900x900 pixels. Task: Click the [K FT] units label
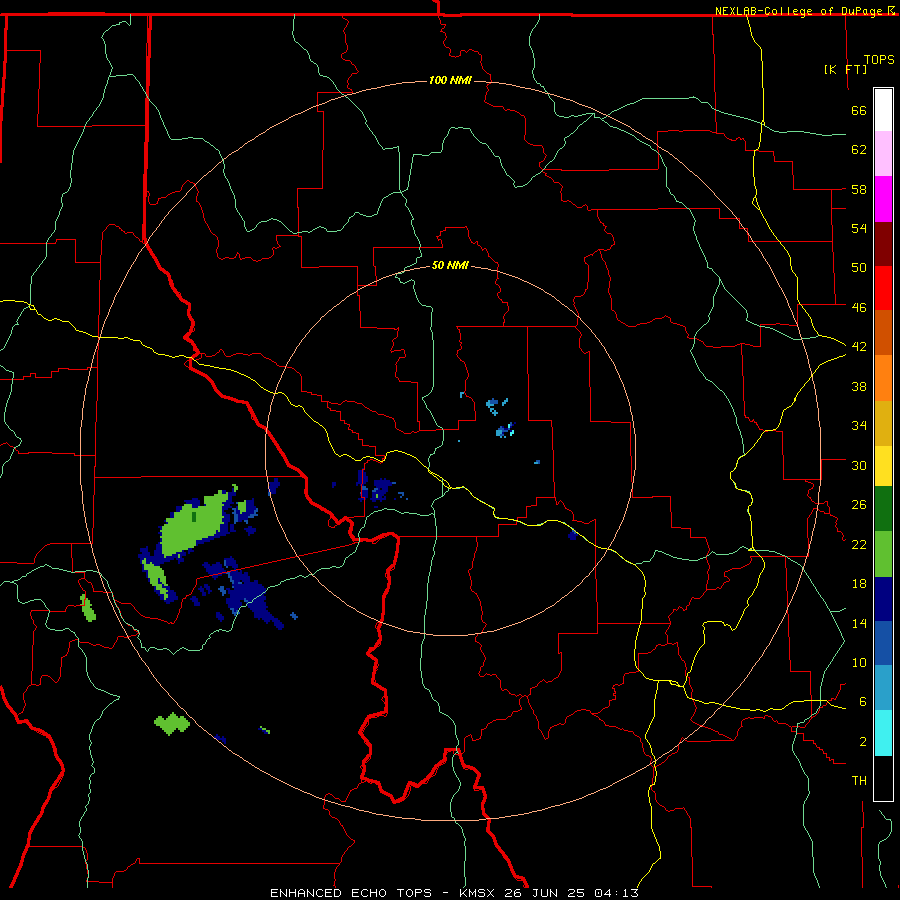click(845, 69)
